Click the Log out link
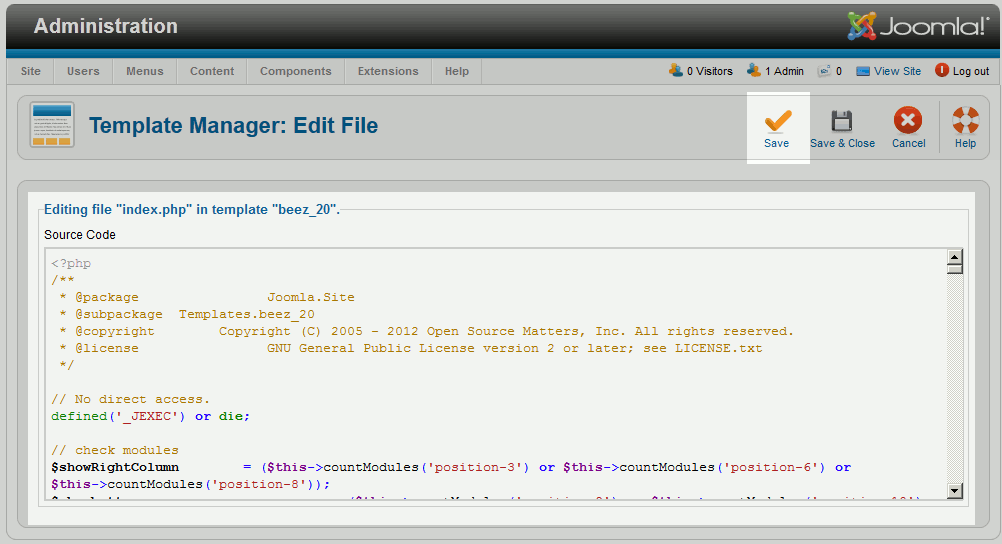 pos(971,72)
